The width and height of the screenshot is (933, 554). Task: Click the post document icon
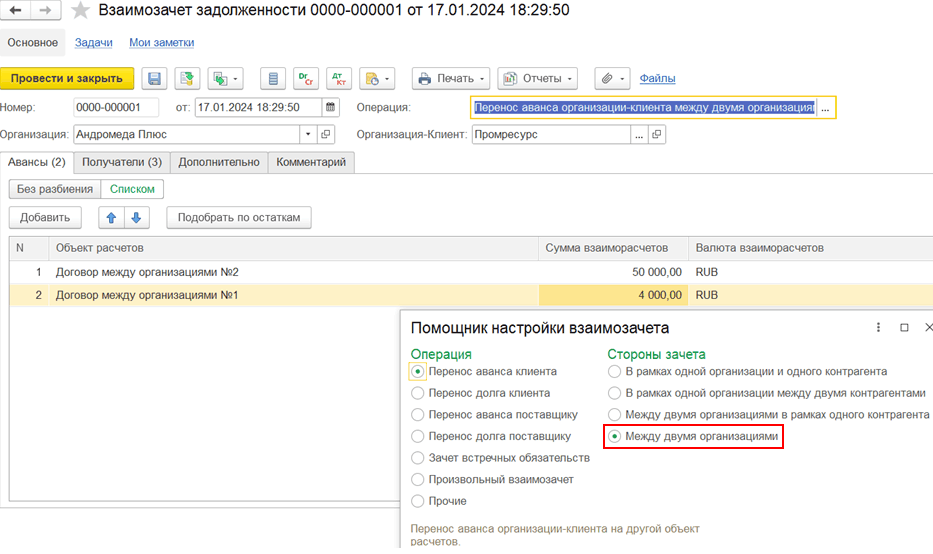187,78
